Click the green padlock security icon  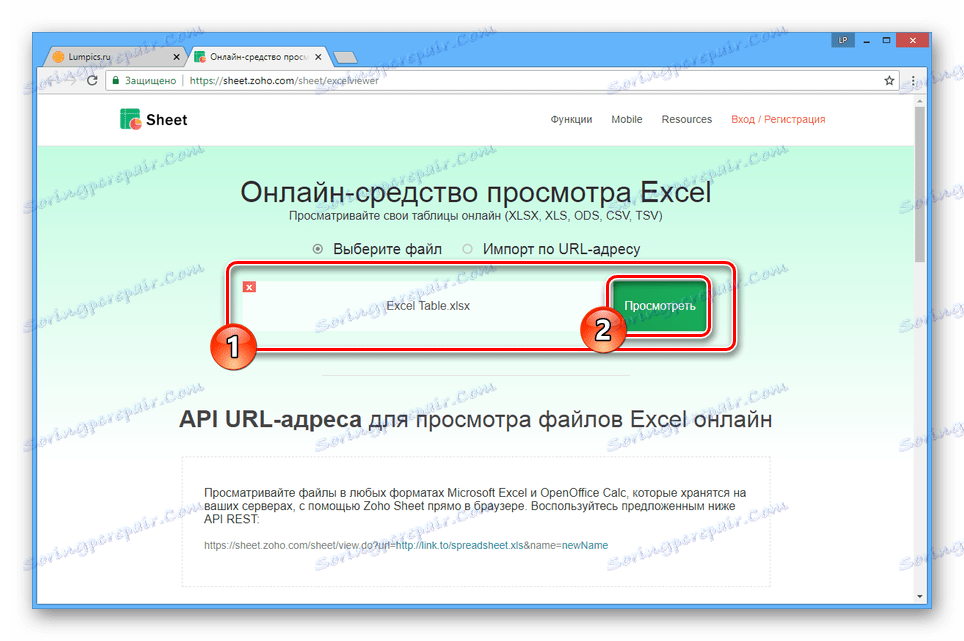pyautogui.click(x=114, y=81)
